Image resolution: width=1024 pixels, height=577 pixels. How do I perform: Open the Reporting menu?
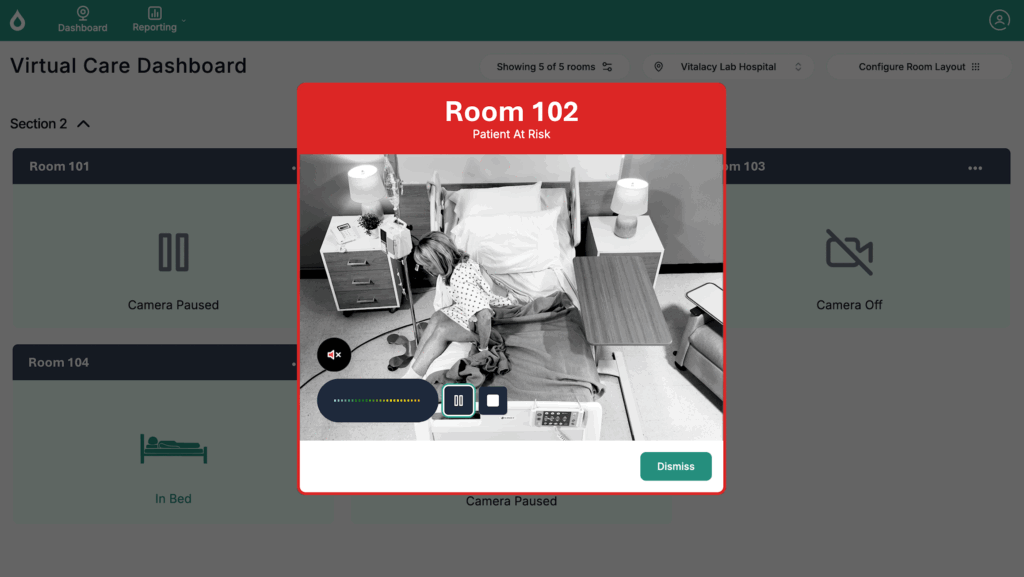[155, 20]
